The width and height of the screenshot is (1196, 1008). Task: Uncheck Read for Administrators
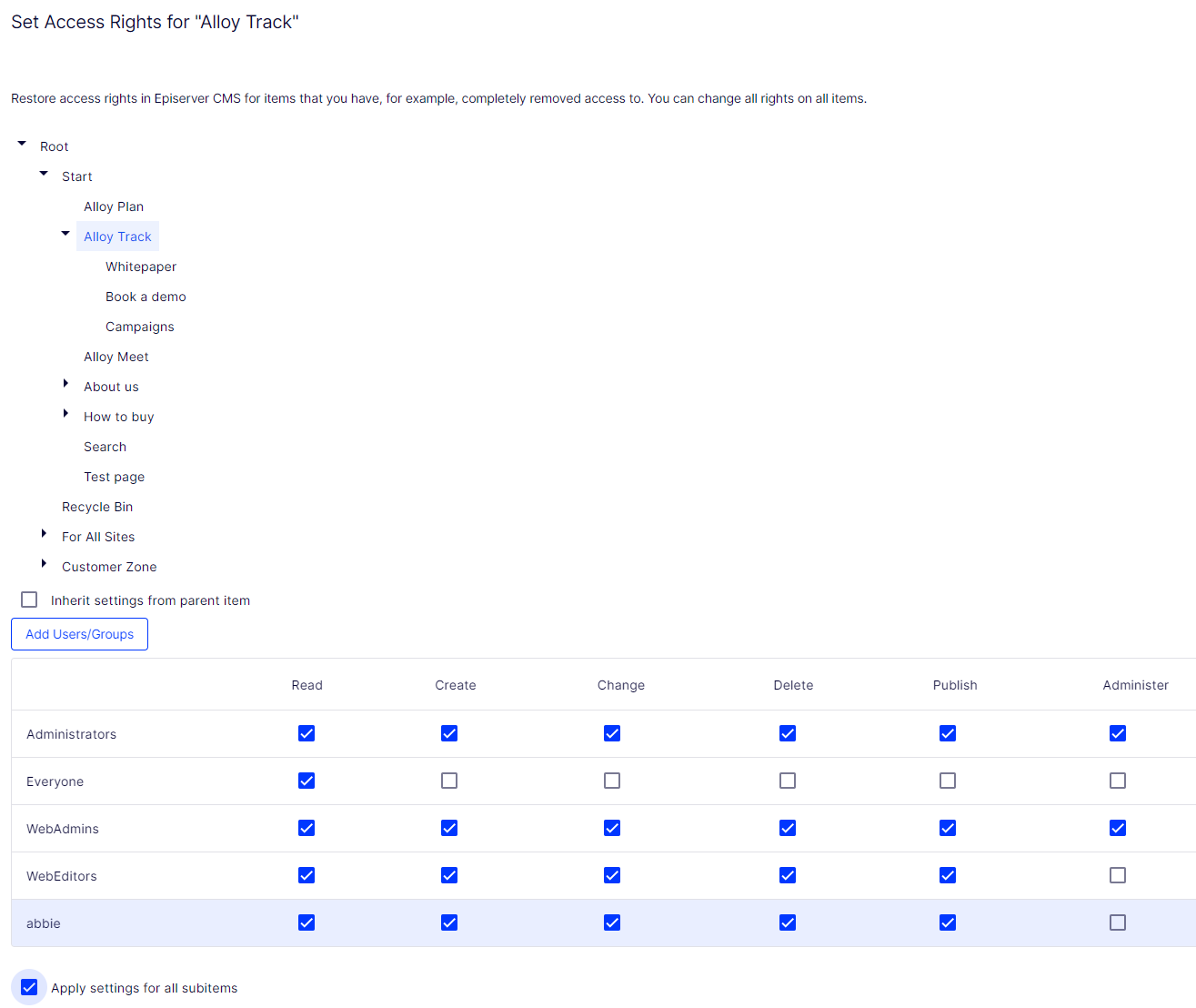tap(307, 733)
